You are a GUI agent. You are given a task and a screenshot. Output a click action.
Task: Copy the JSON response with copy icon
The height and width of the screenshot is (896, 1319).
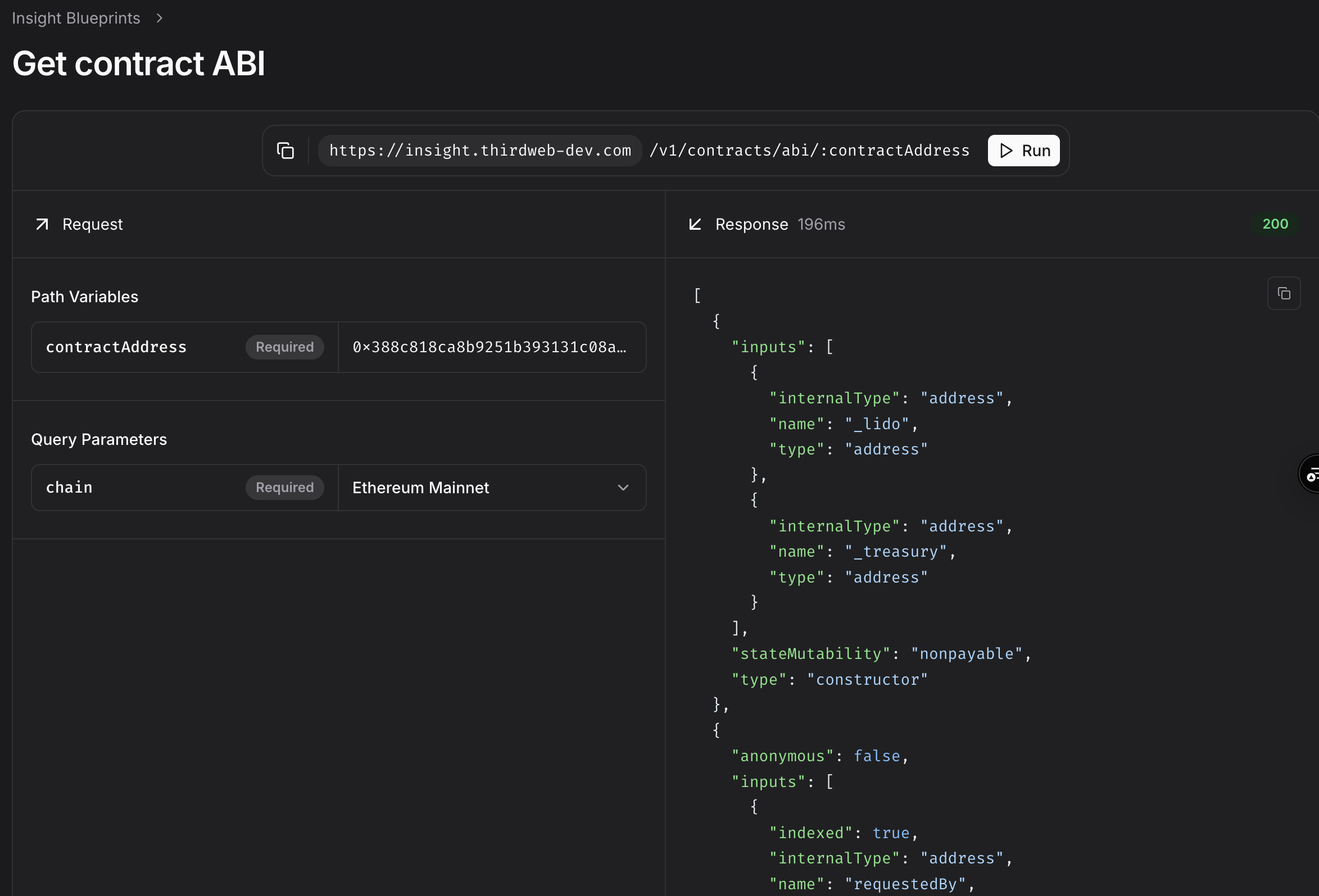point(1283,293)
